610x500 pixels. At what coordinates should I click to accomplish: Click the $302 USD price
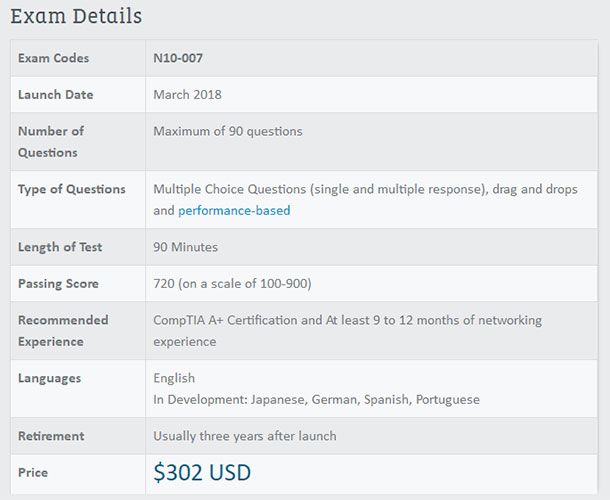coord(202,472)
